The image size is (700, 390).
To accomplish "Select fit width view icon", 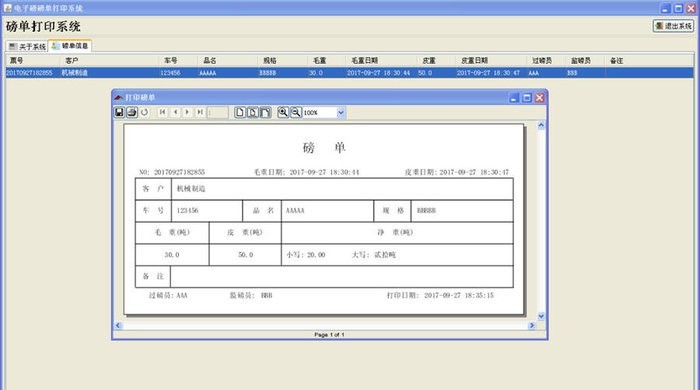I will (x=265, y=112).
